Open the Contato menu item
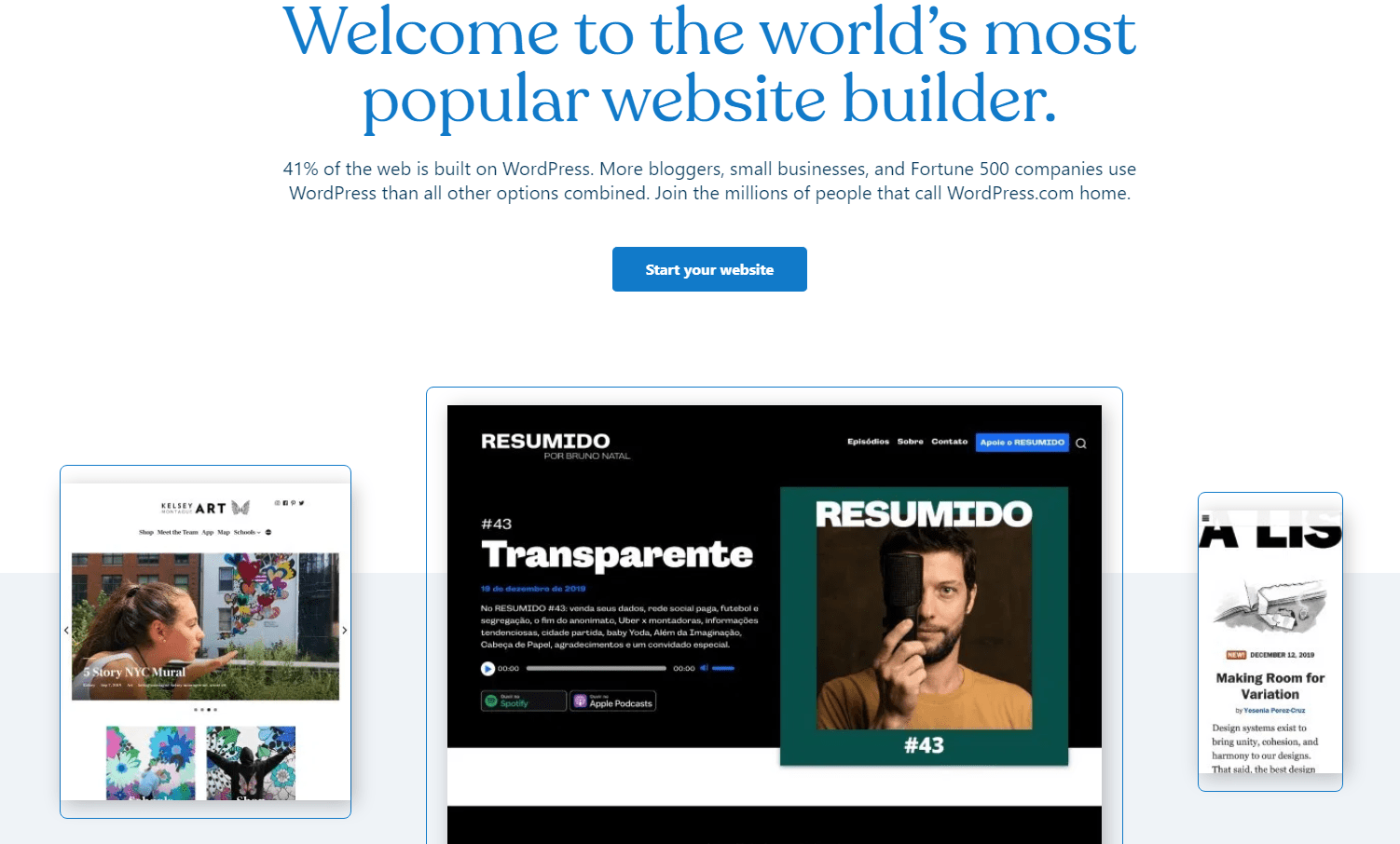The width and height of the screenshot is (1400, 844). click(x=949, y=442)
